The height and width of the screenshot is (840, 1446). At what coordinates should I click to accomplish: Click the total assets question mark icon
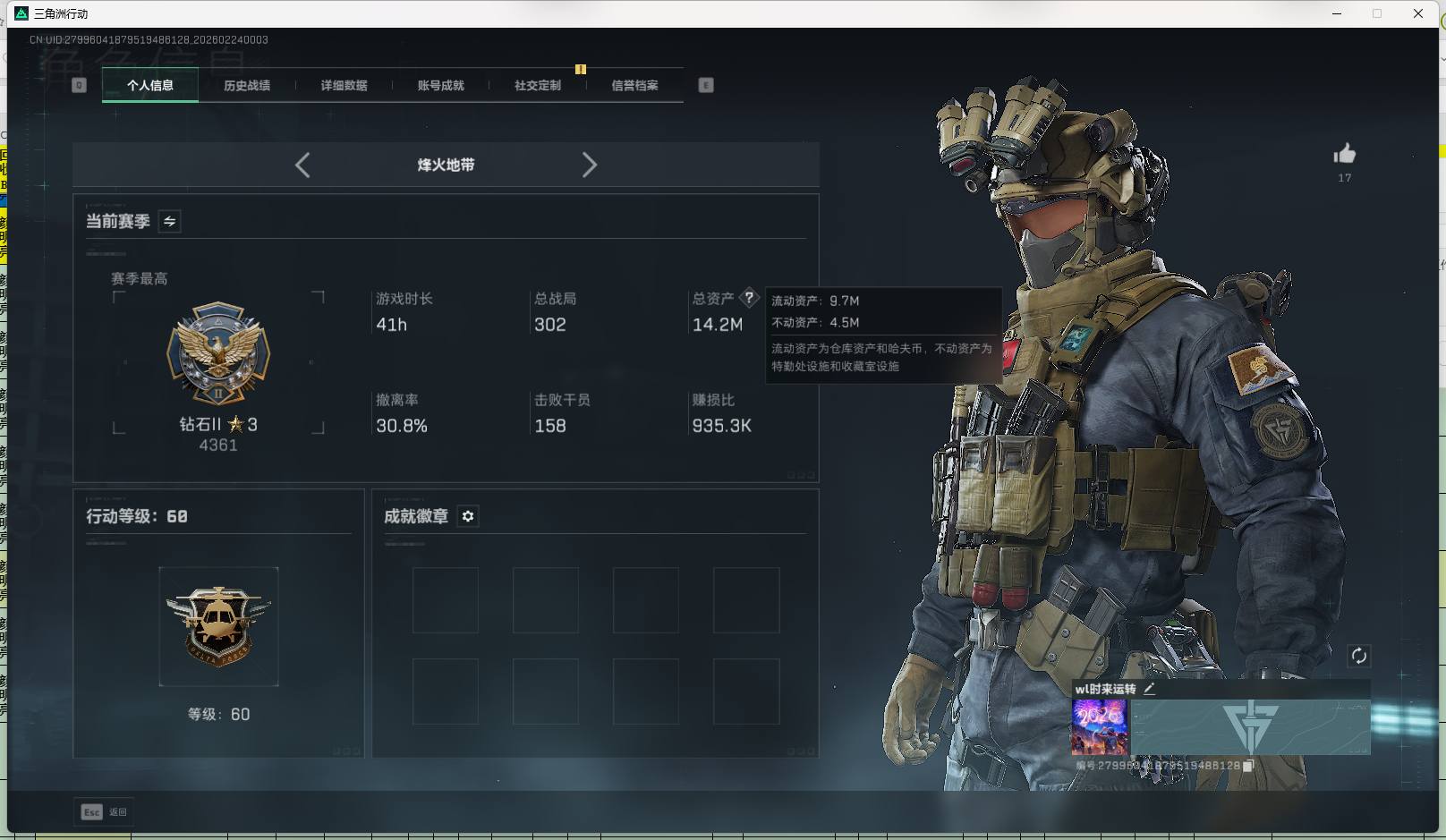[749, 298]
